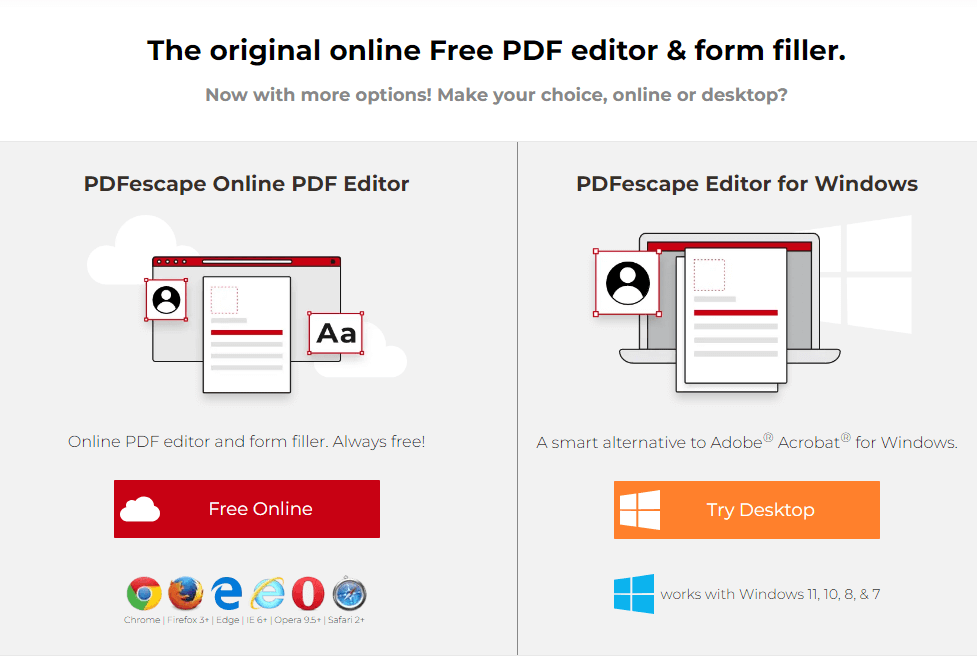Click the profile avatar in Windows illustration

[627, 283]
